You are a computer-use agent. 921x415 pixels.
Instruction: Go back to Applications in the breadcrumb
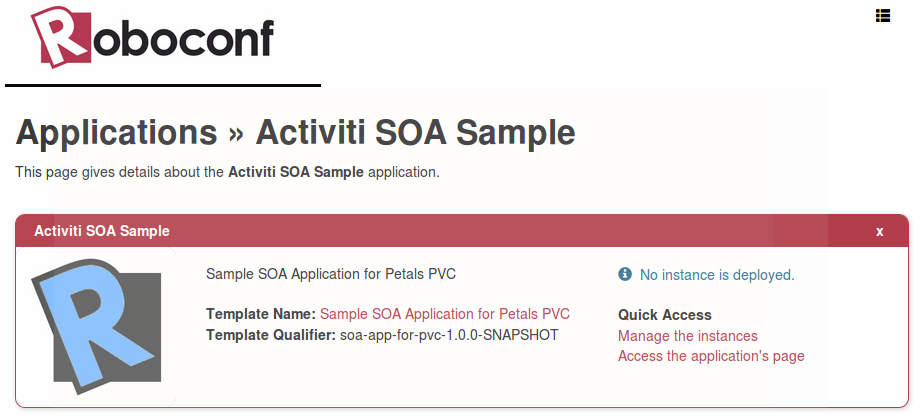(x=116, y=133)
